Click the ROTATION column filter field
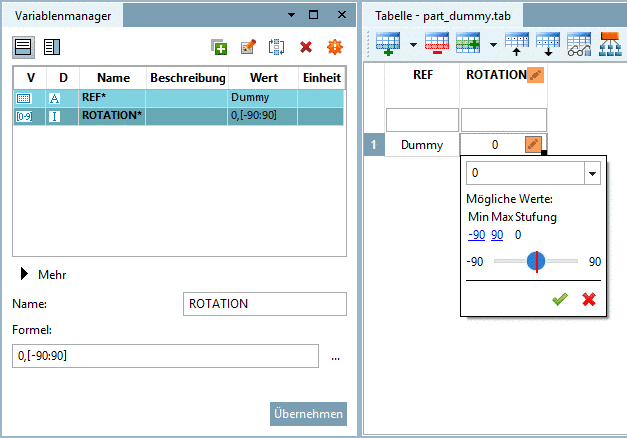This screenshot has height=438, width=627. 504,120
